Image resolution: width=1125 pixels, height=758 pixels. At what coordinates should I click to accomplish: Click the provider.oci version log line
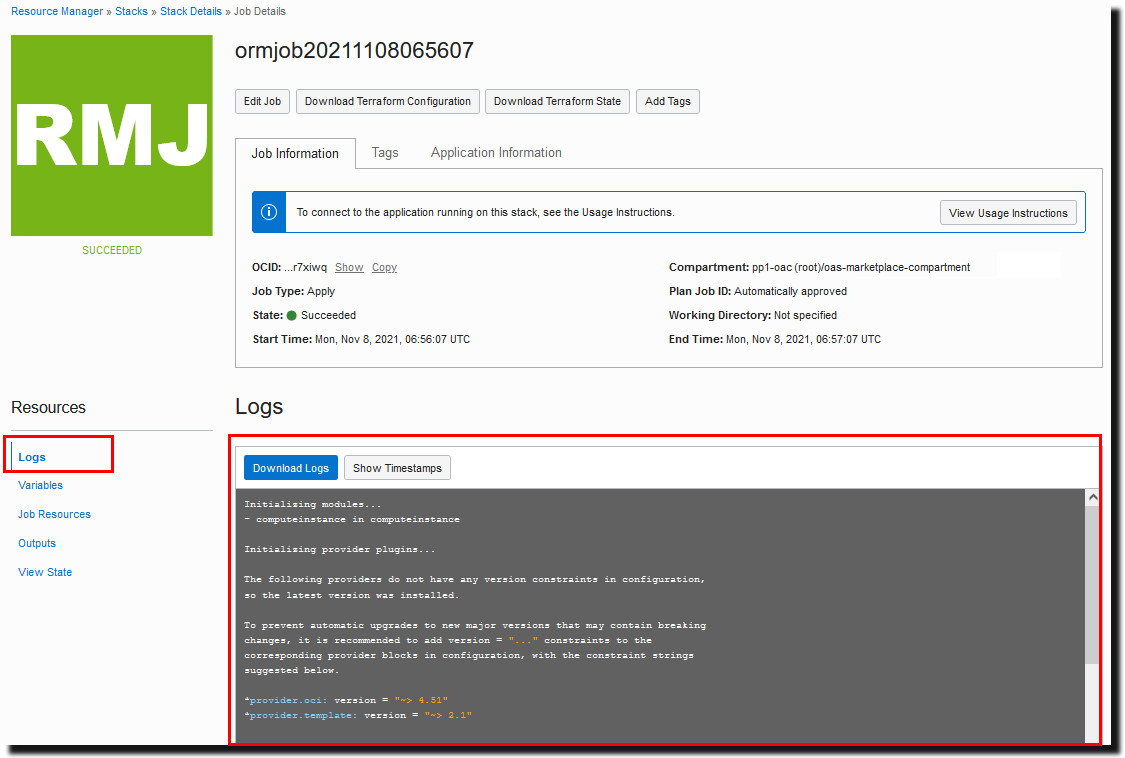347,700
